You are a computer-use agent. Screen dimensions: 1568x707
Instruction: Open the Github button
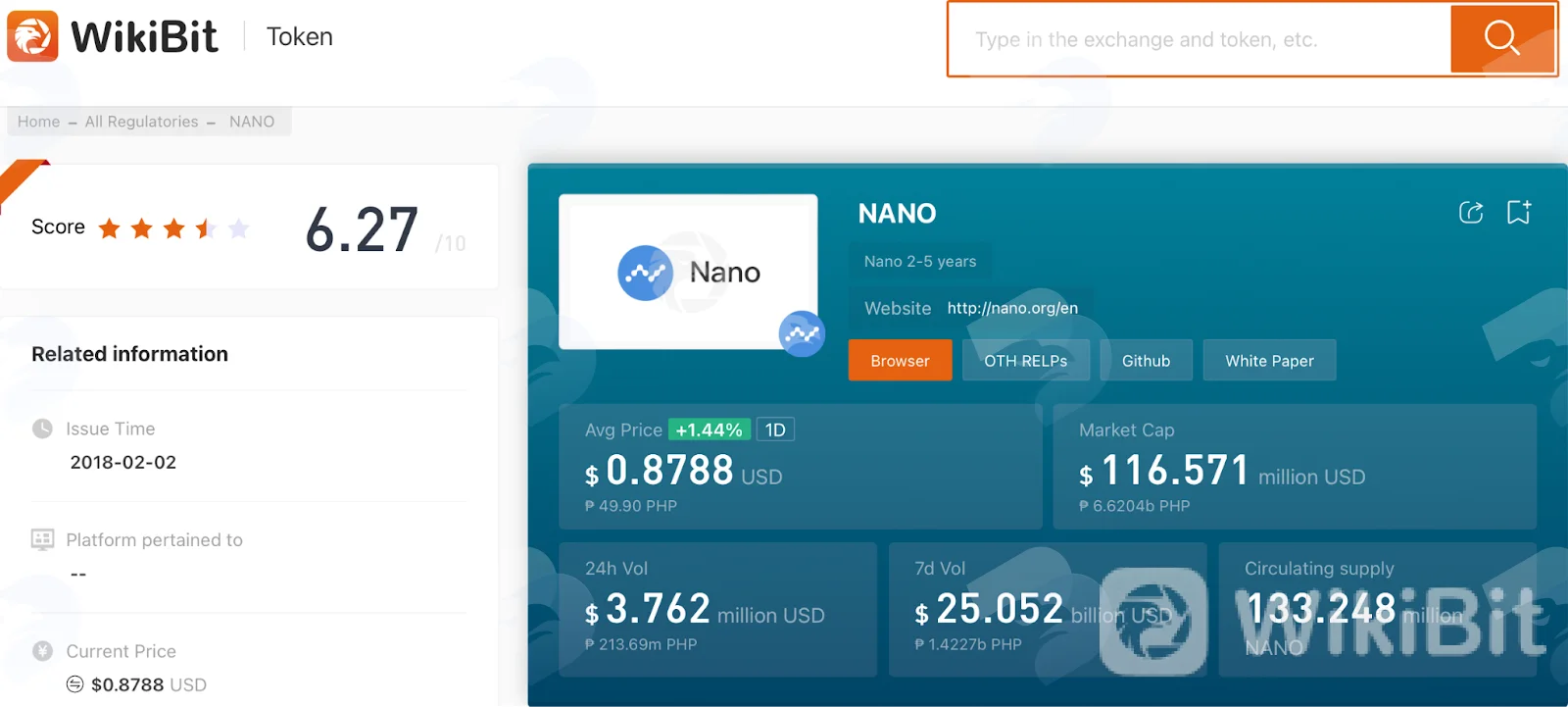pos(1147,361)
